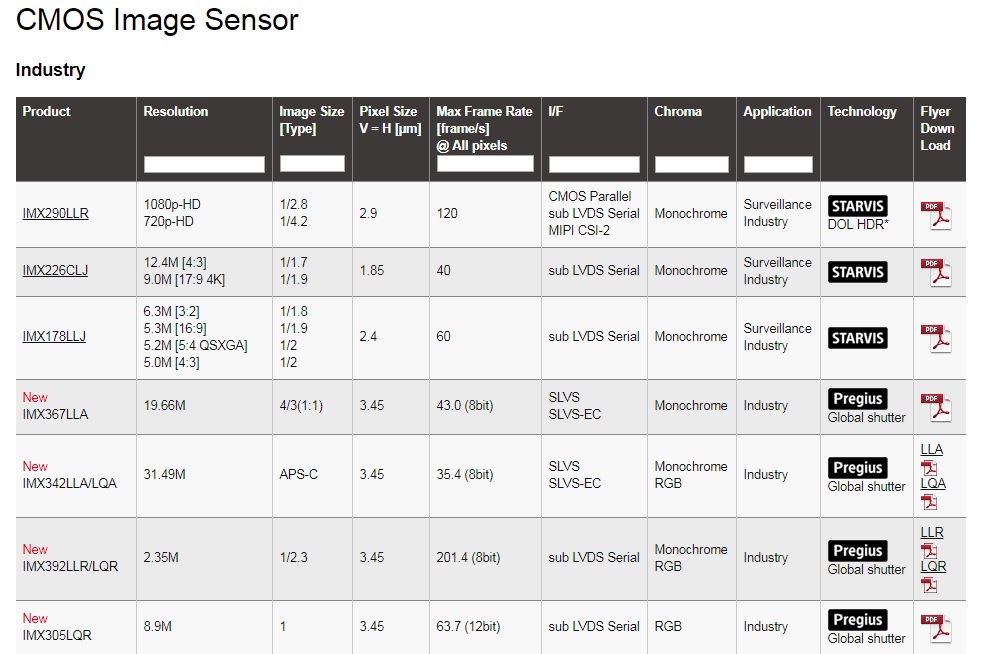Focus the Resolution filter box

click(x=204, y=164)
